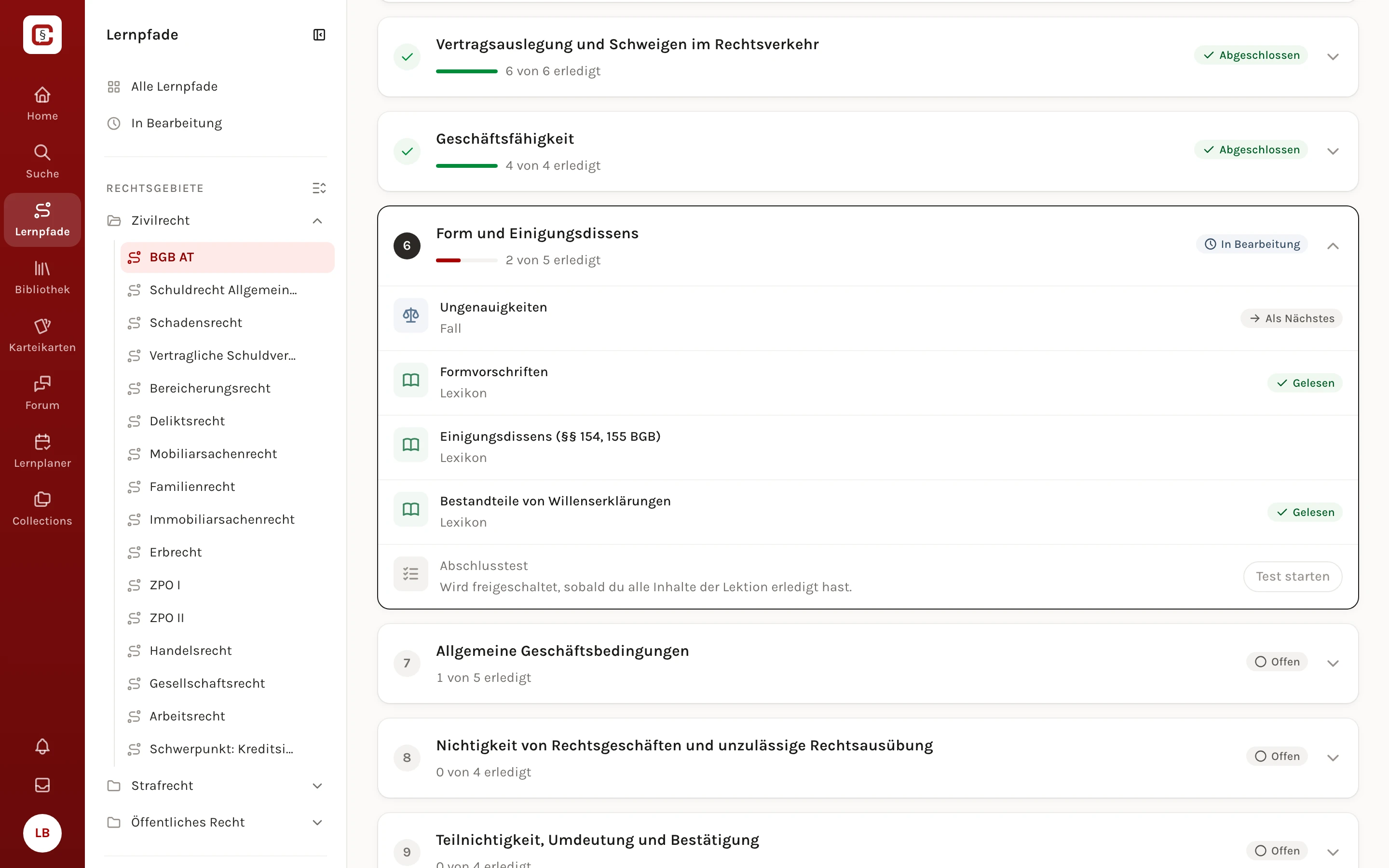This screenshot has height=868, width=1389.
Task: Expand the Strafrecht folder
Action: 317,786
